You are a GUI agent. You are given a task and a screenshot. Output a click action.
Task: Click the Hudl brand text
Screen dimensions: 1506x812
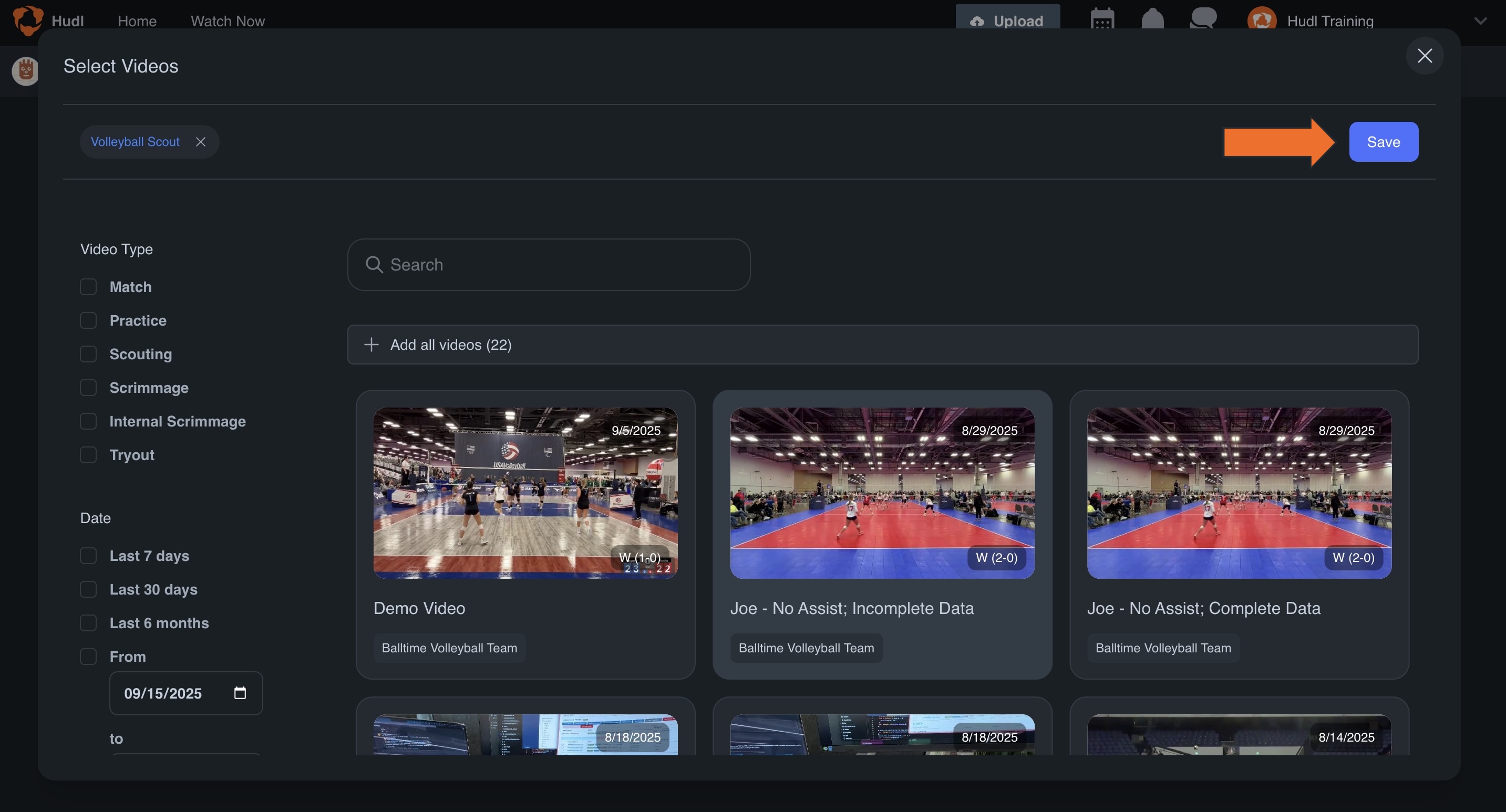68,21
